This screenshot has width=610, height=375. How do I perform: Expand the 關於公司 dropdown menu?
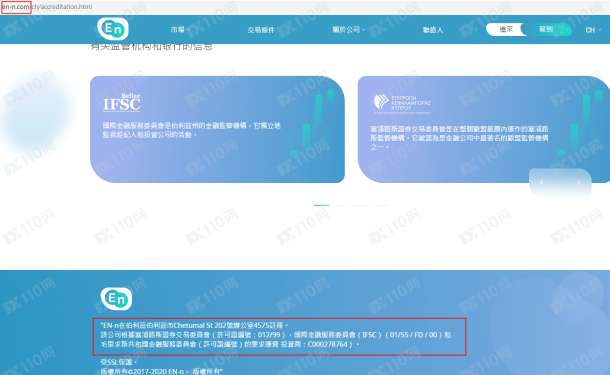coord(349,30)
